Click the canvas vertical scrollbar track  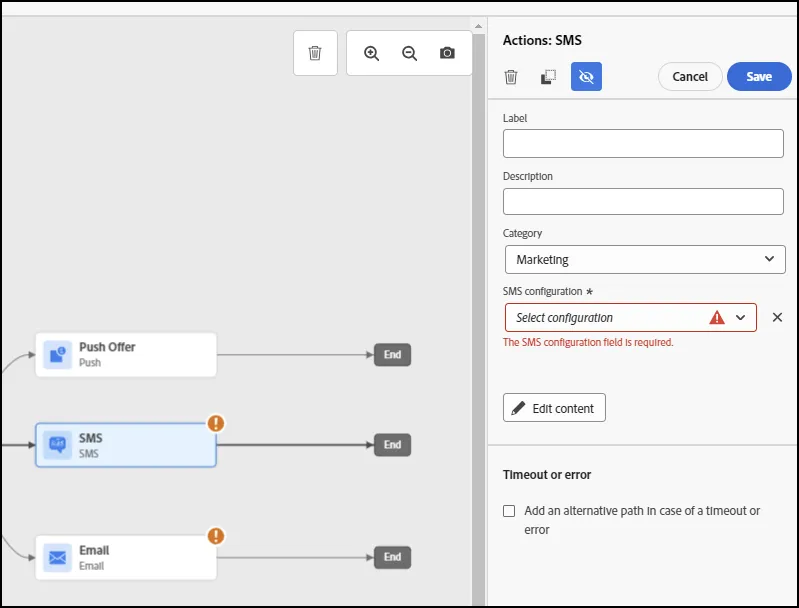pyautogui.click(x=478, y=320)
